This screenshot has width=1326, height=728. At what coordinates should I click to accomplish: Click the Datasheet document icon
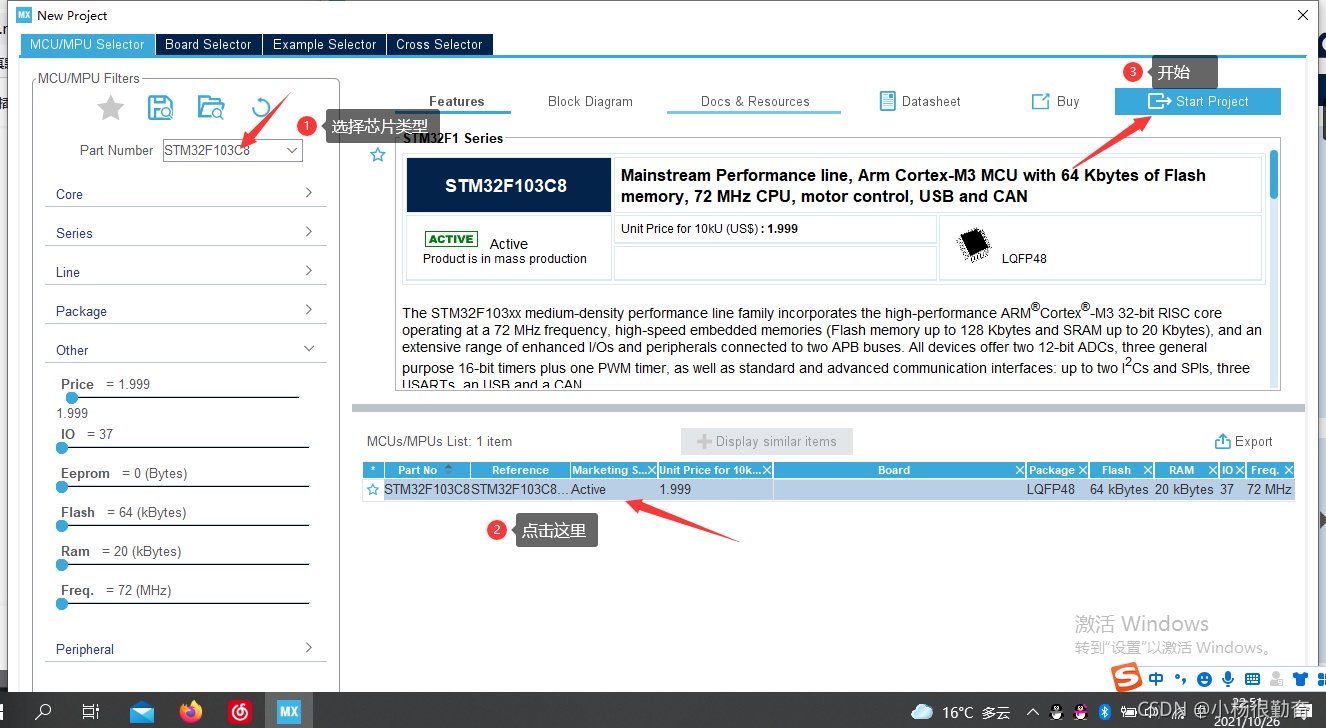coord(887,101)
